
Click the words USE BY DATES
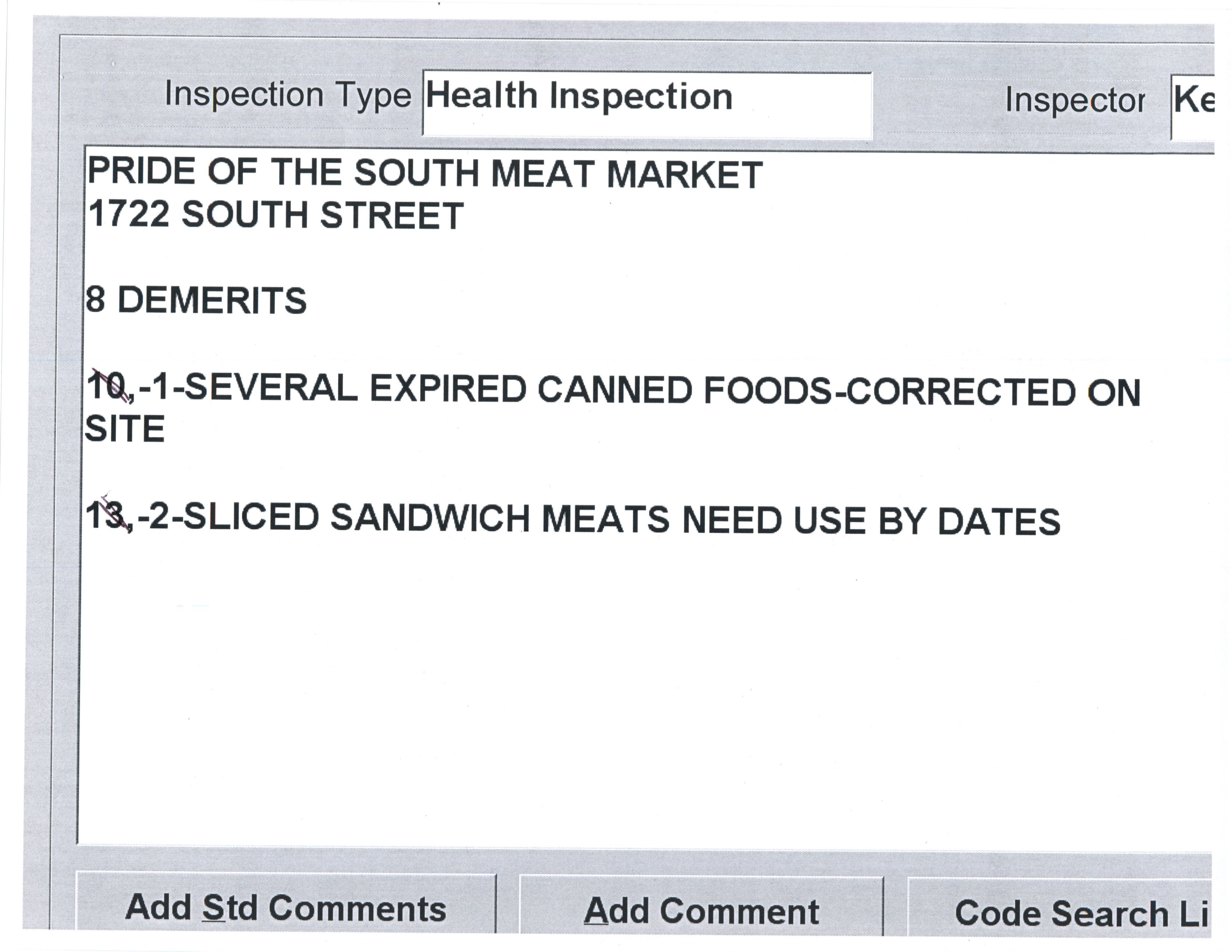926,521
